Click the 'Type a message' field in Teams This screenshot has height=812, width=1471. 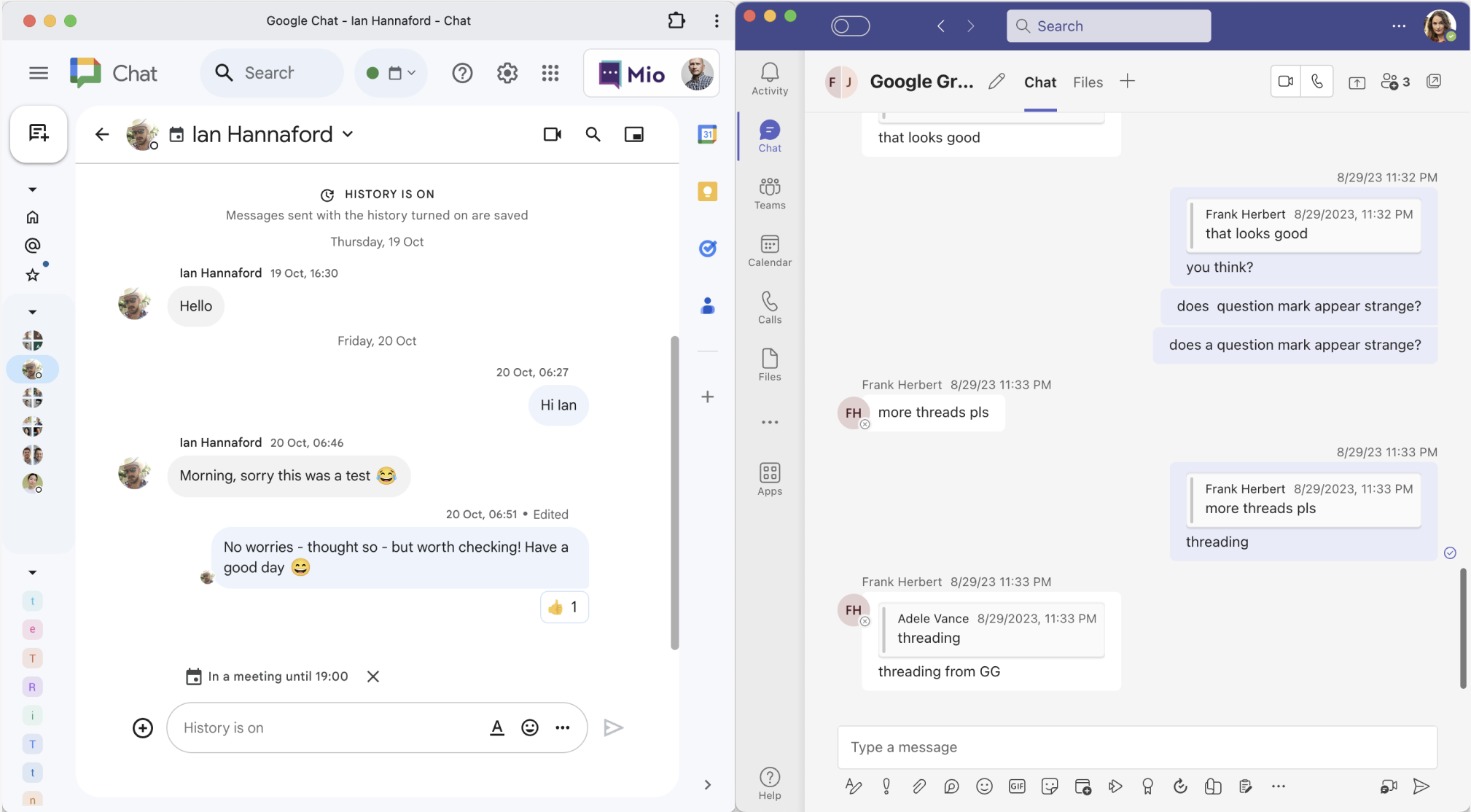(x=1137, y=746)
